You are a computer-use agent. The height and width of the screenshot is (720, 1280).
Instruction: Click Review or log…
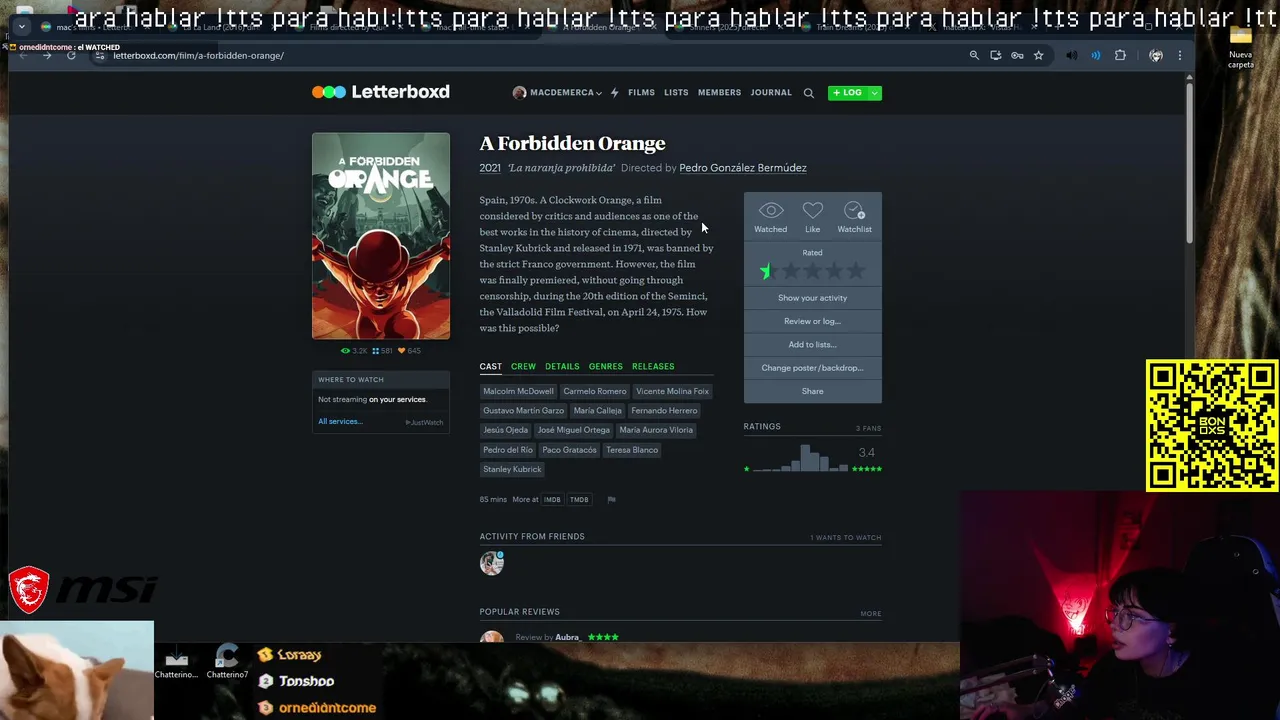812,321
